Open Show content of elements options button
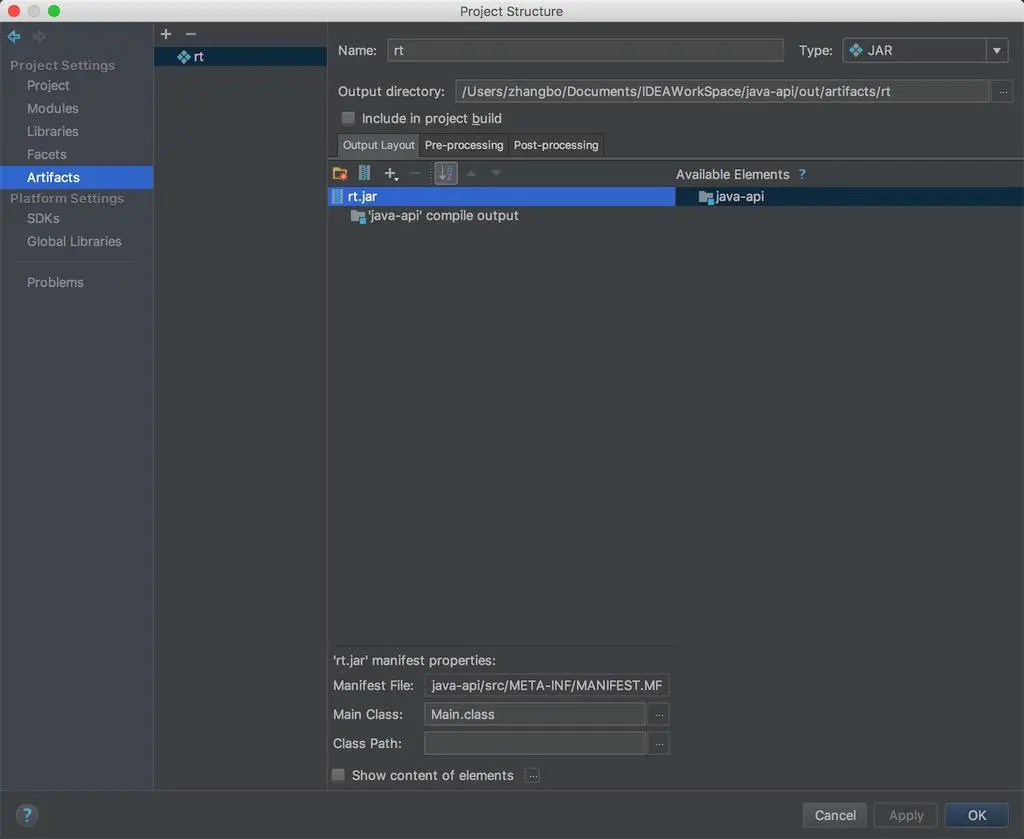The image size is (1024, 839). 533,776
